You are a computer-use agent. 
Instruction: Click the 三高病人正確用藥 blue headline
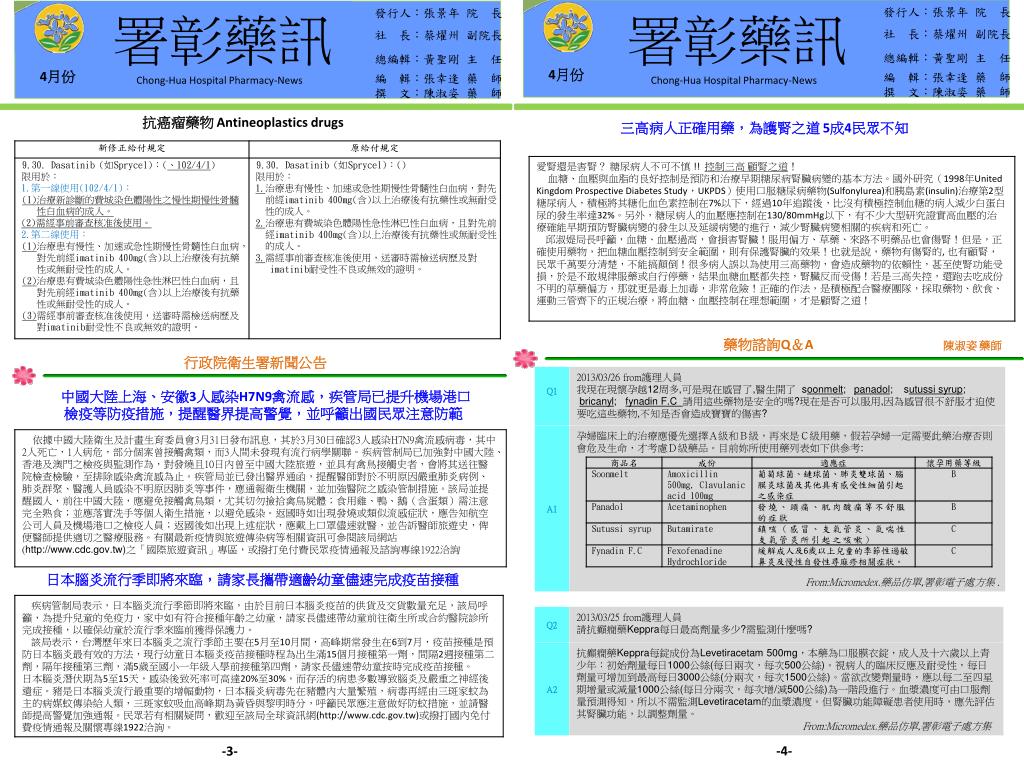[764, 128]
